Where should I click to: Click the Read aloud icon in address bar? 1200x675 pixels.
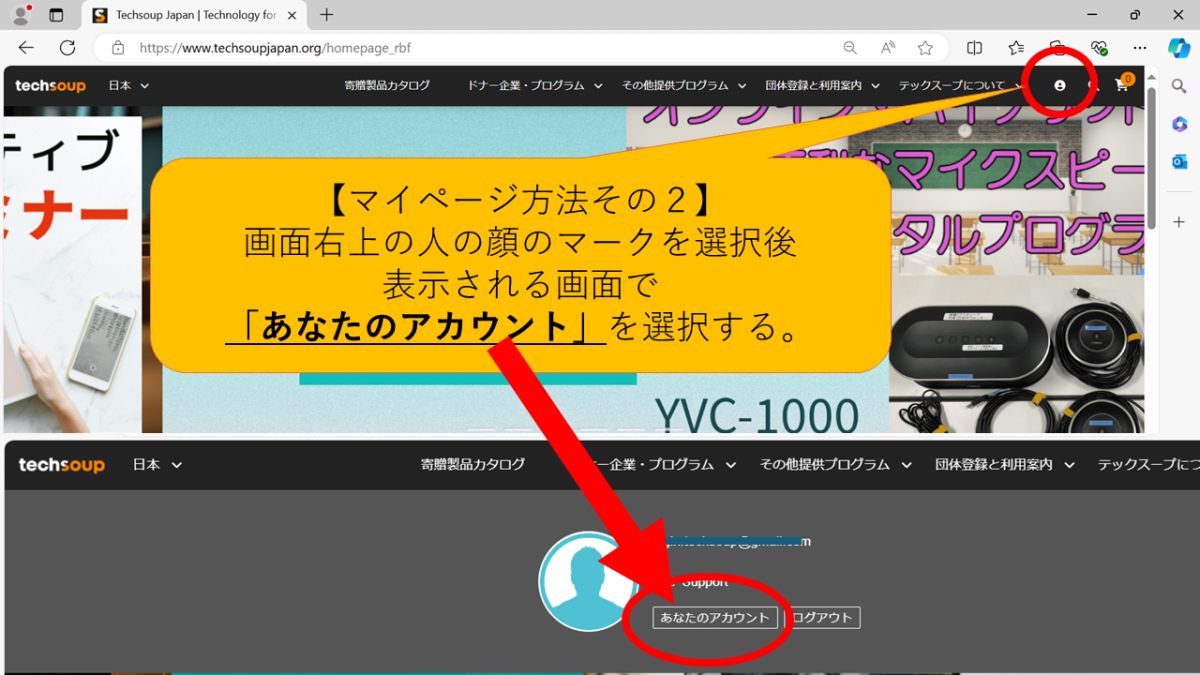pyautogui.click(x=886, y=47)
